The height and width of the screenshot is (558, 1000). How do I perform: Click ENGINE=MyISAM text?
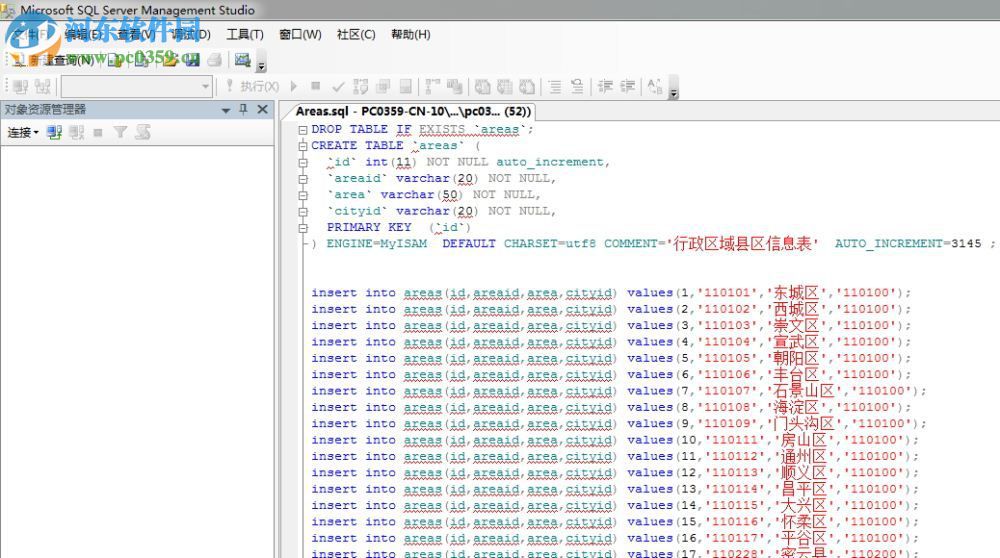pos(376,244)
